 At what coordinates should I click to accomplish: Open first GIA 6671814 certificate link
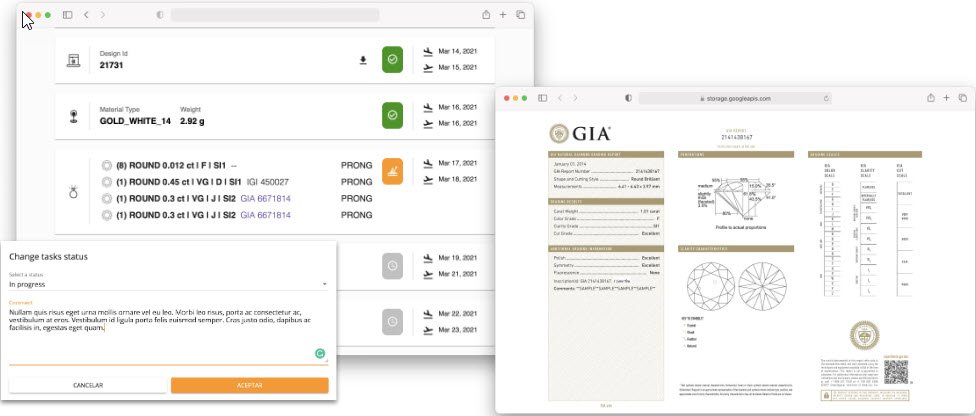pos(265,199)
